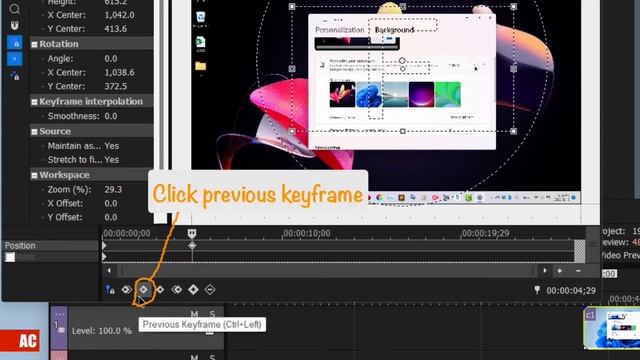Edit Position Y Center value 413.6
640x360 pixels.
[x=116, y=29]
